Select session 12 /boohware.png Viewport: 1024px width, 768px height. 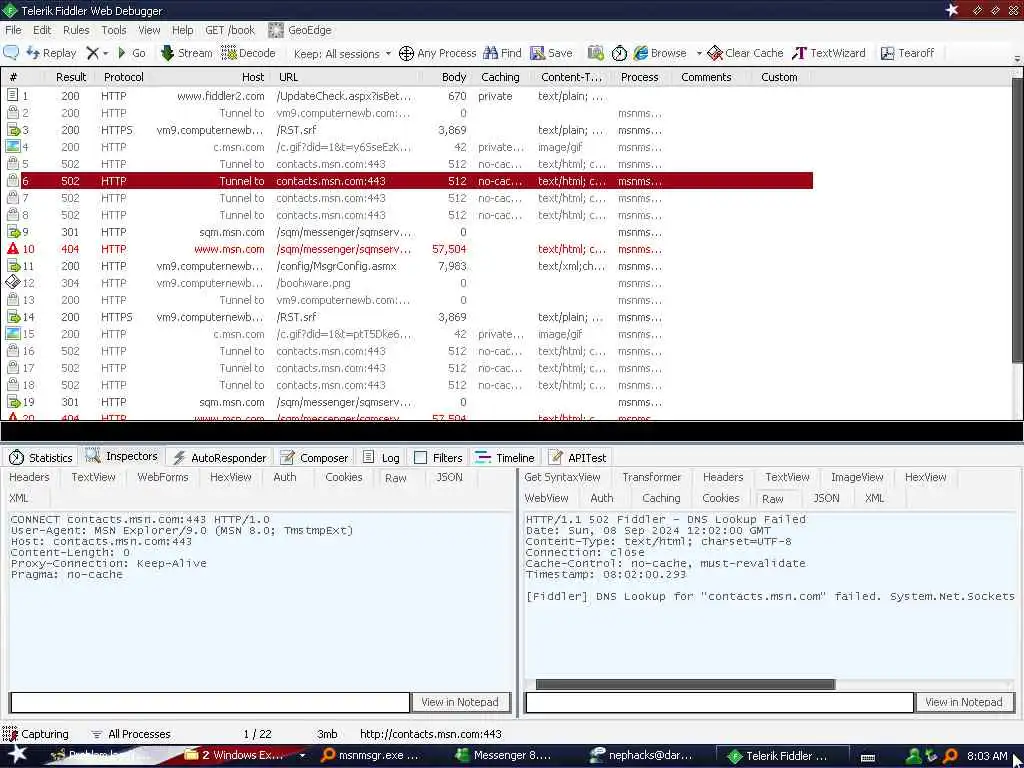coord(407,283)
